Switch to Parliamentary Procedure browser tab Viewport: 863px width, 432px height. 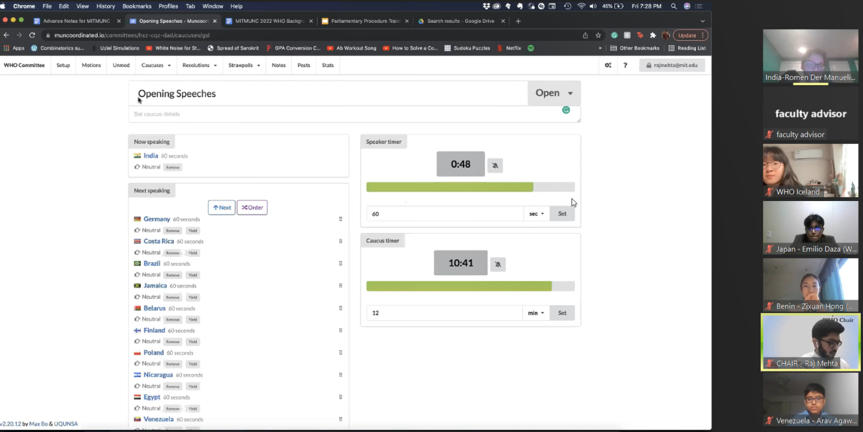tap(365, 21)
